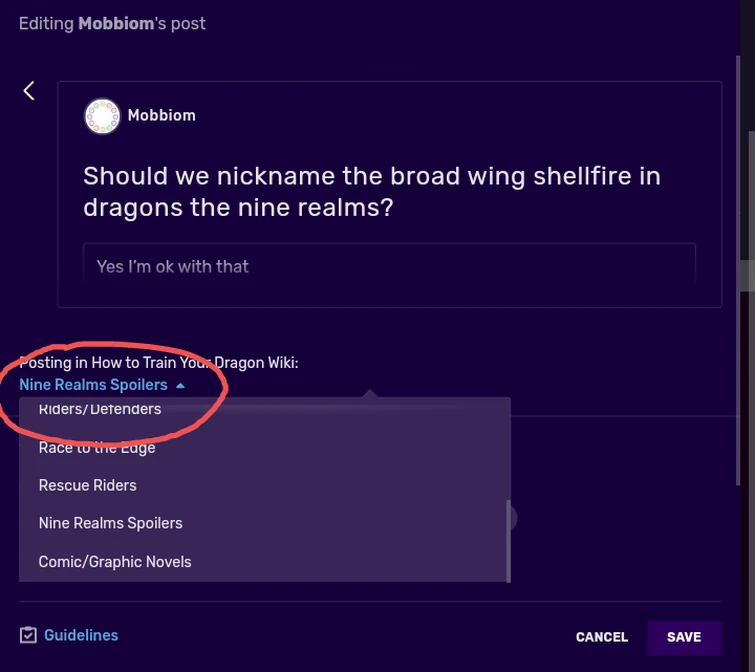Click the post title text field

pyautogui.click(x=372, y=192)
